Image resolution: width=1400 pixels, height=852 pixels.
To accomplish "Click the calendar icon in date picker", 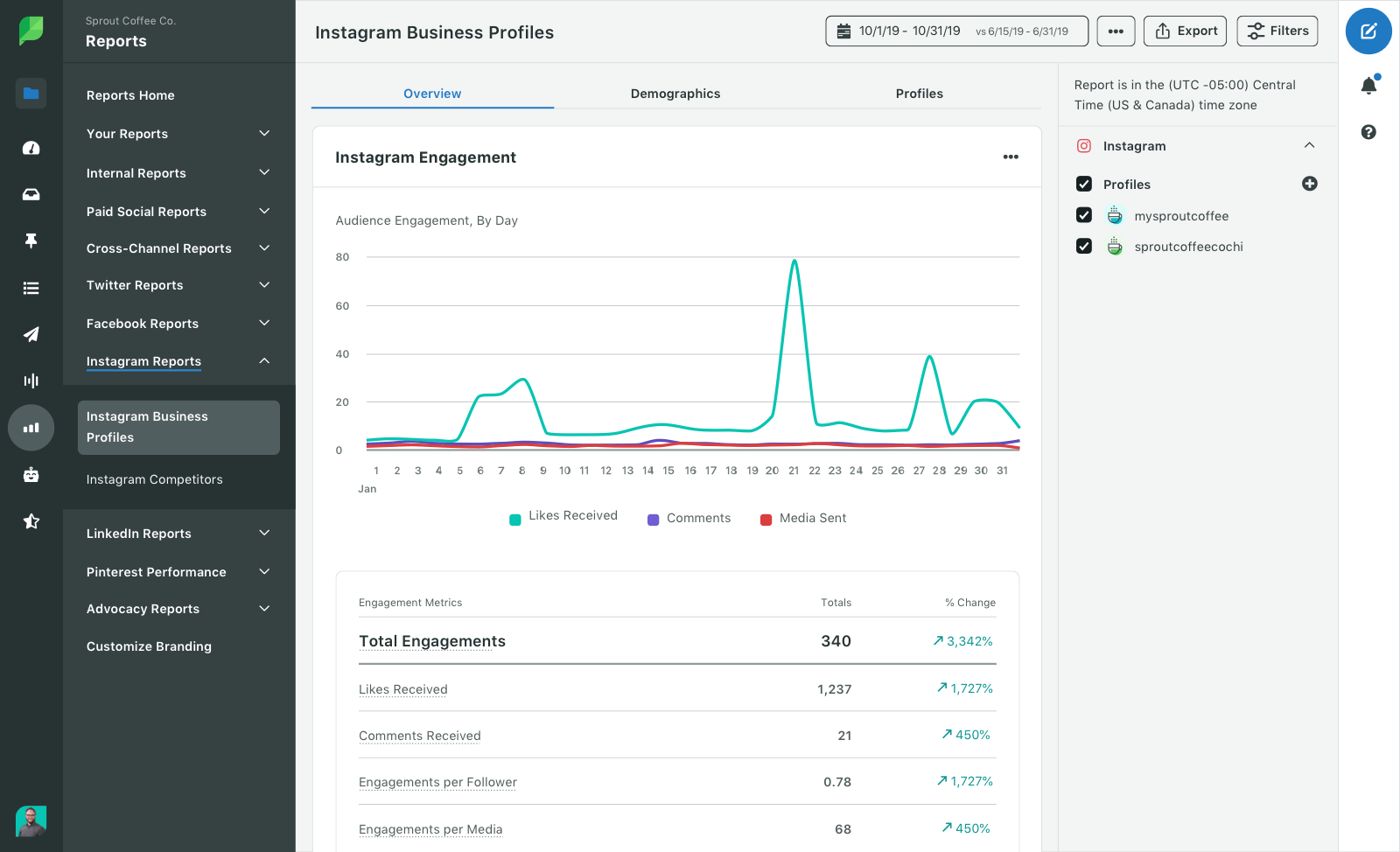I will 843,31.
